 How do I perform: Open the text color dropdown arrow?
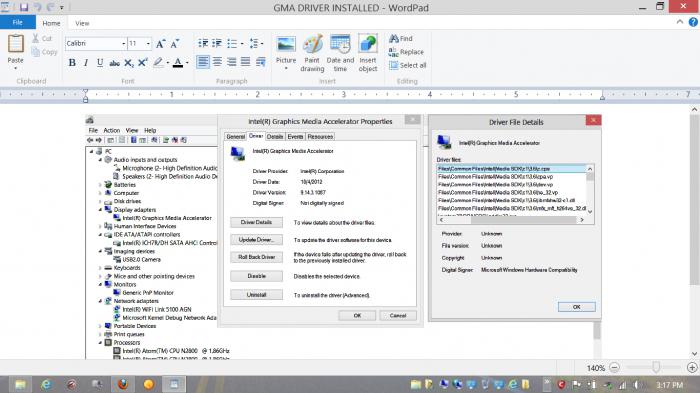pos(187,63)
